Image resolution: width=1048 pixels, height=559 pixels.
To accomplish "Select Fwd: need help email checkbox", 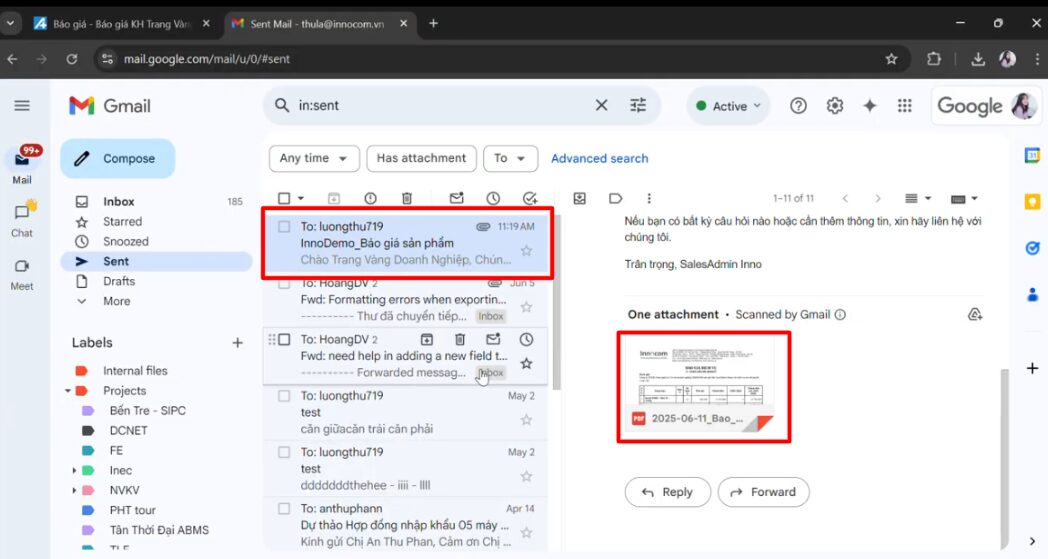I will click(x=284, y=339).
